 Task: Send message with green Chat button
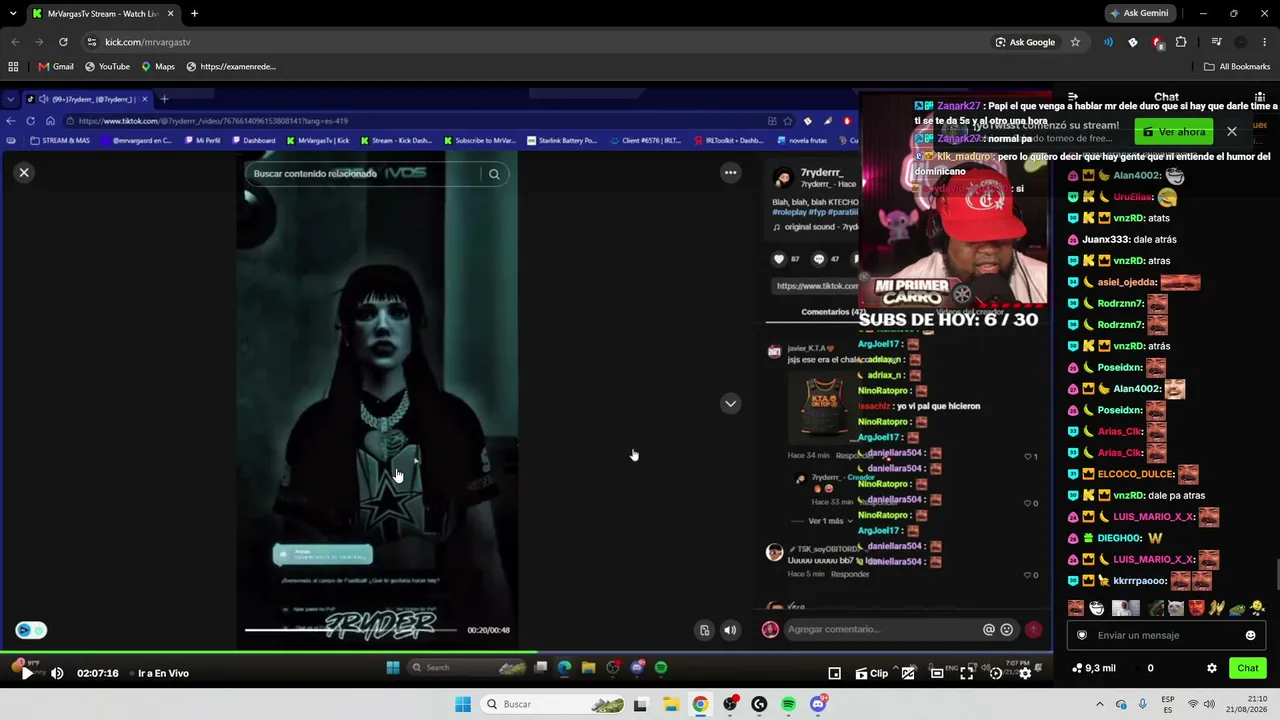click(1248, 668)
